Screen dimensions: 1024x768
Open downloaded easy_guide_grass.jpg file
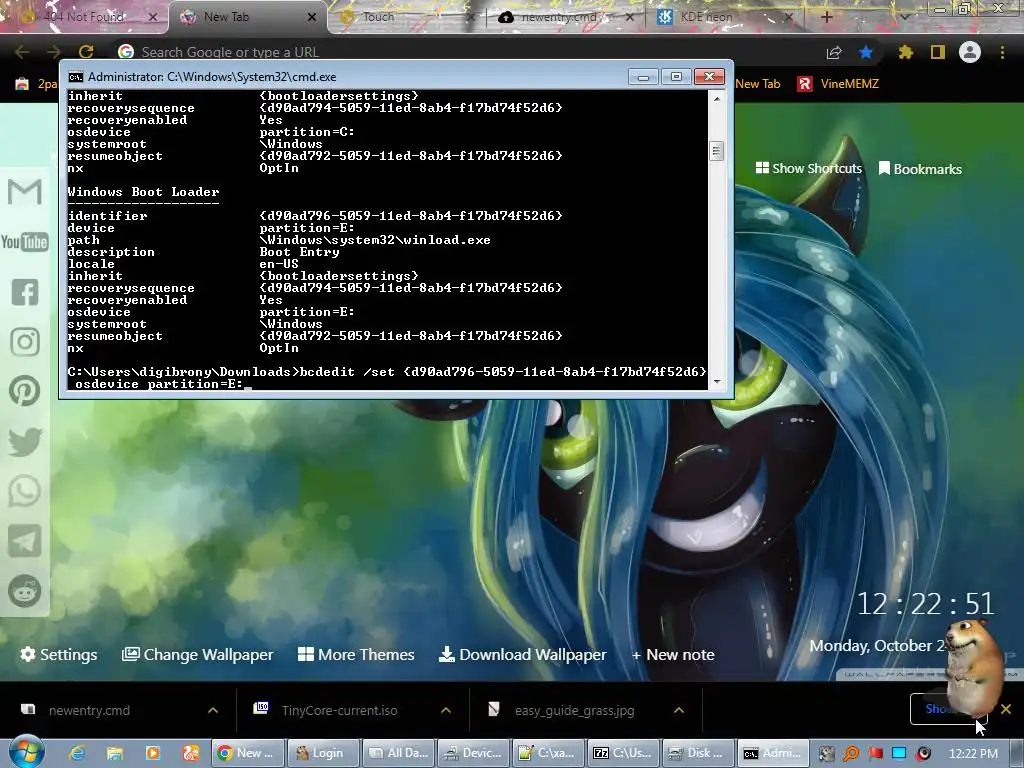tap(574, 710)
